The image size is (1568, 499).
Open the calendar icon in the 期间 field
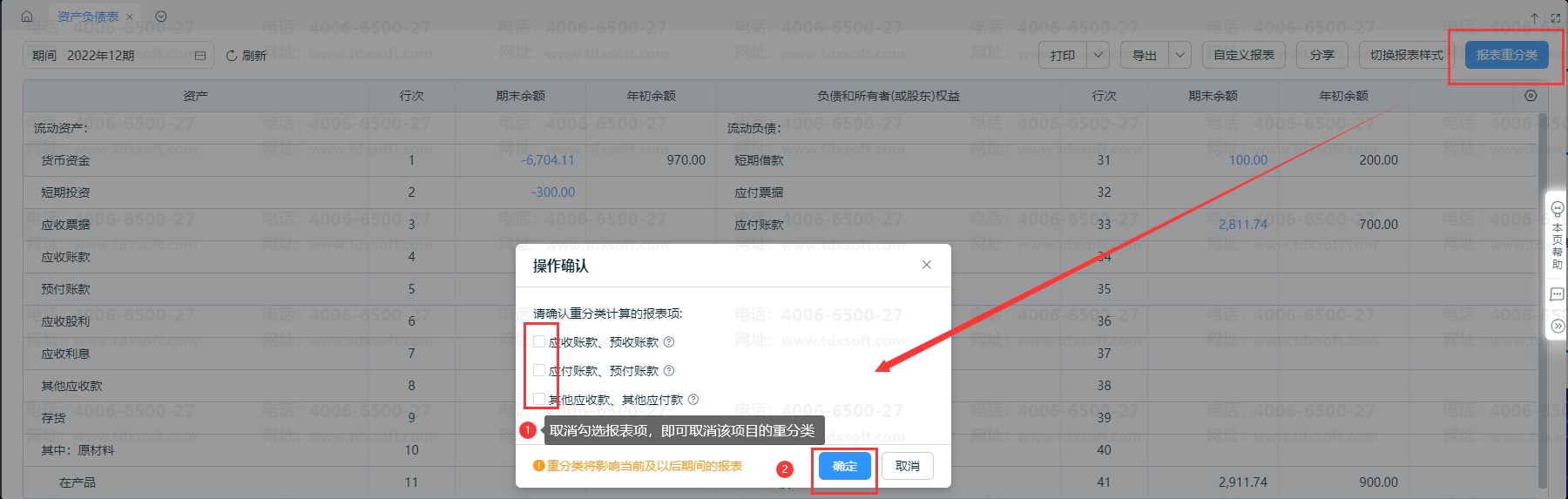tap(200, 56)
